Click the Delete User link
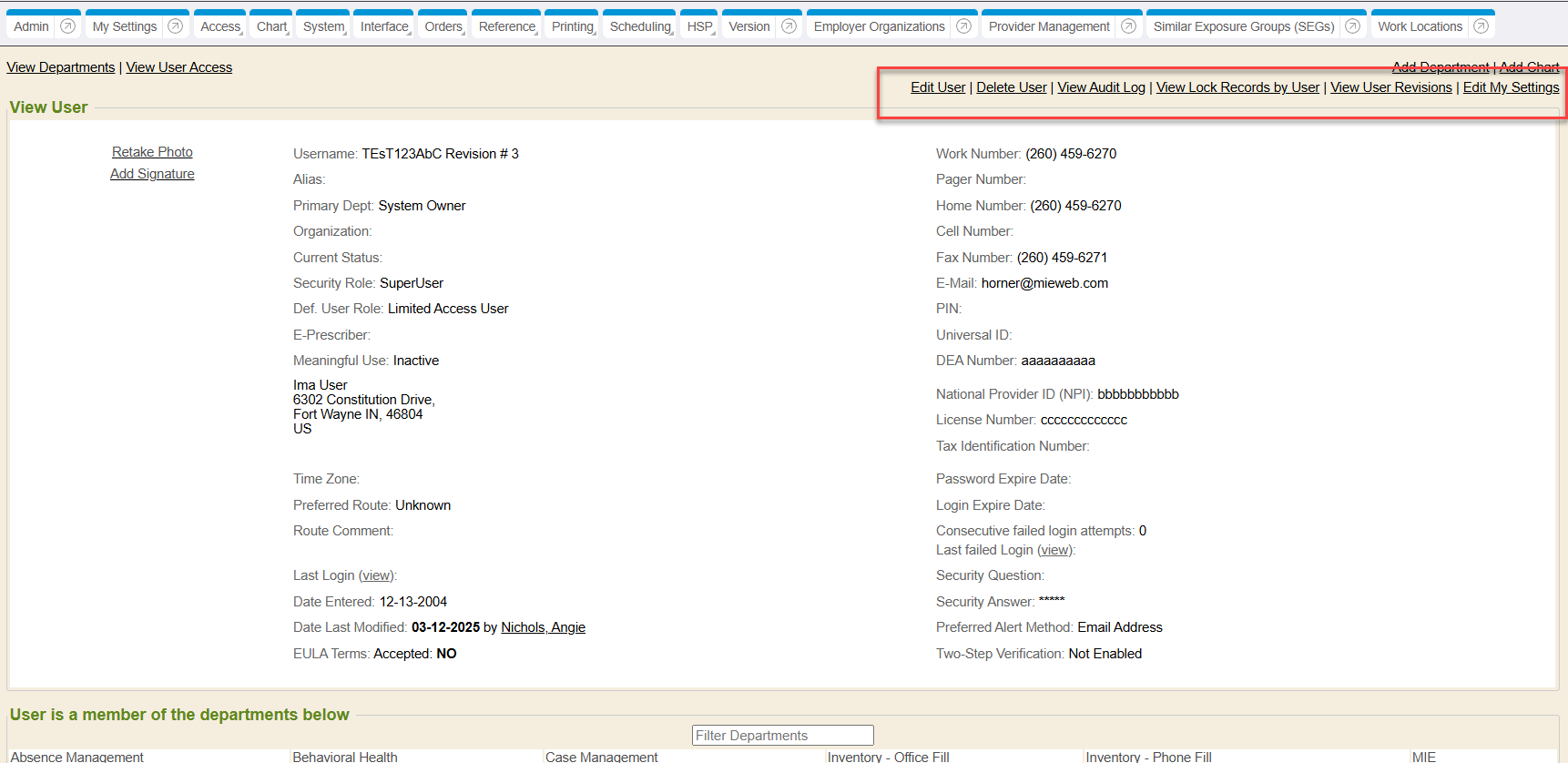The image size is (1568, 763). pos(1011,87)
